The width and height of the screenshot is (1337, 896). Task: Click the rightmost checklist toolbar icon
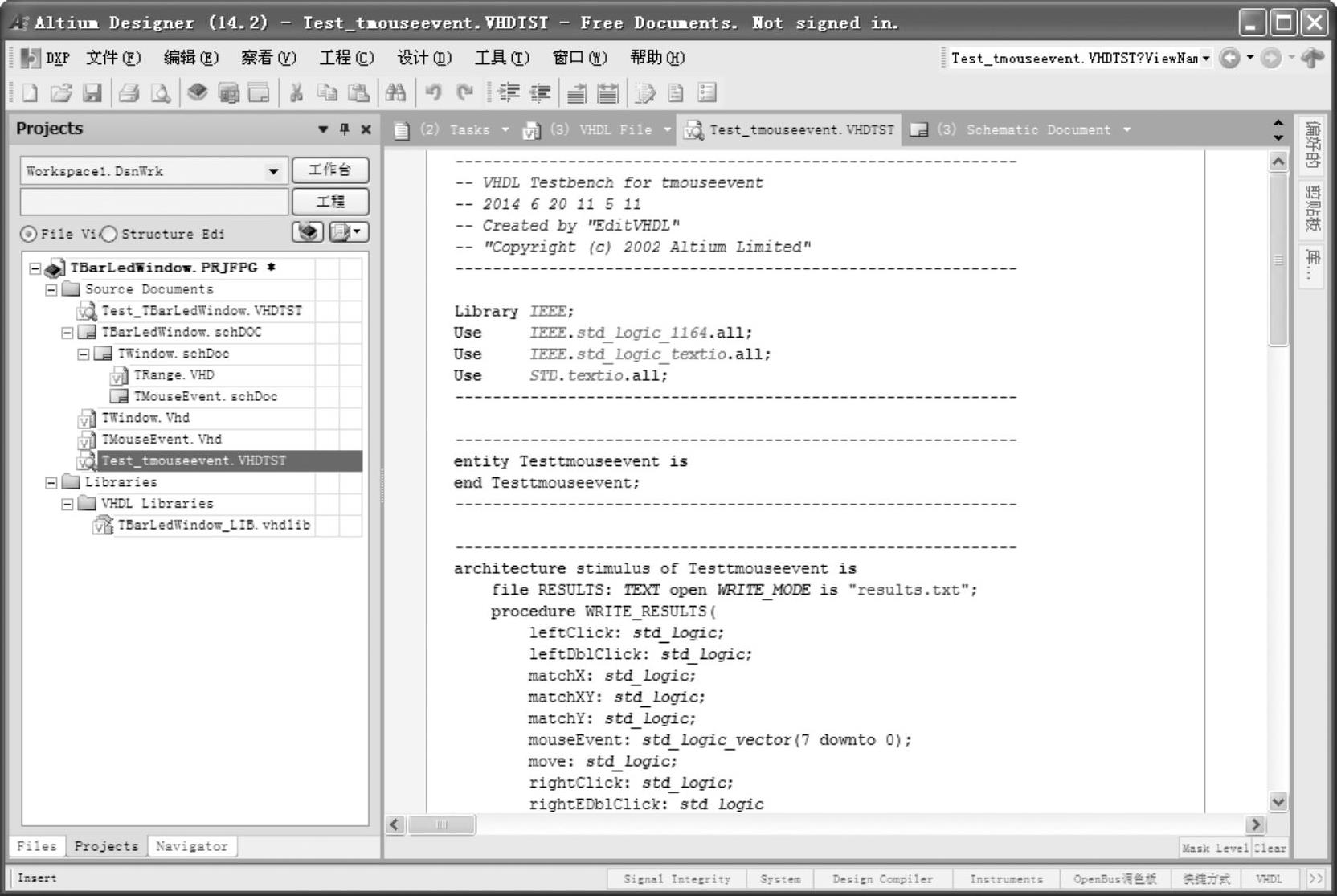tap(707, 93)
